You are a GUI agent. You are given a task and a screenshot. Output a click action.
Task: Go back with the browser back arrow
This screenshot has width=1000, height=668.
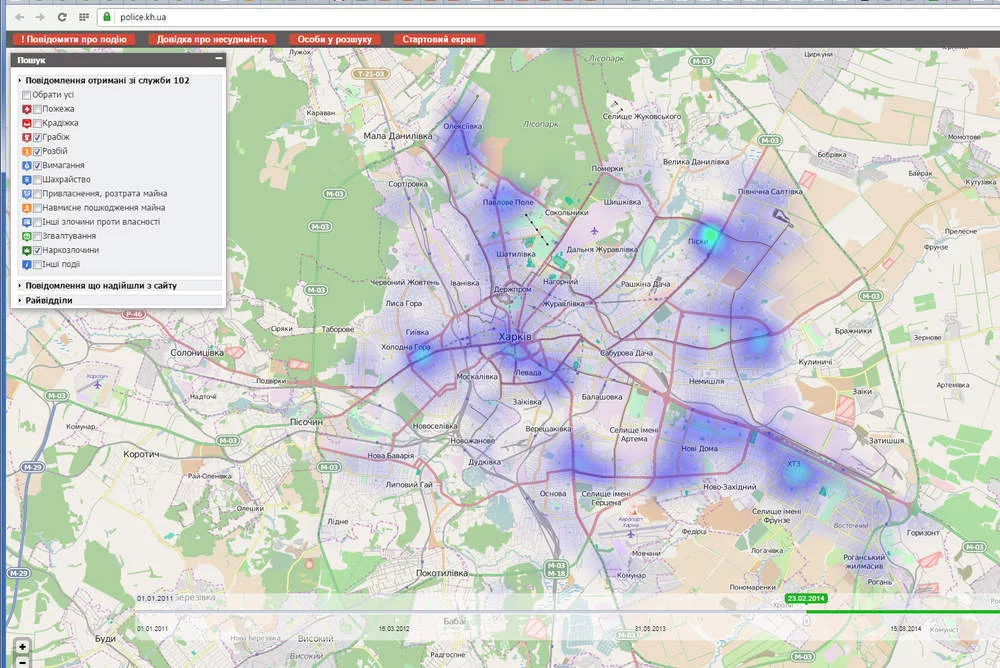pyautogui.click(x=20, y=17)
